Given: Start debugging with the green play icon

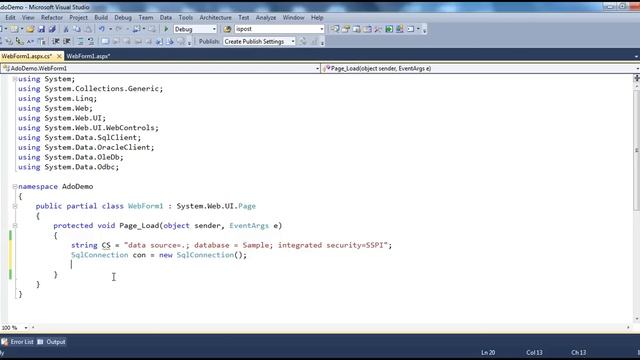Looking at the screenshot, I should 166,29.
